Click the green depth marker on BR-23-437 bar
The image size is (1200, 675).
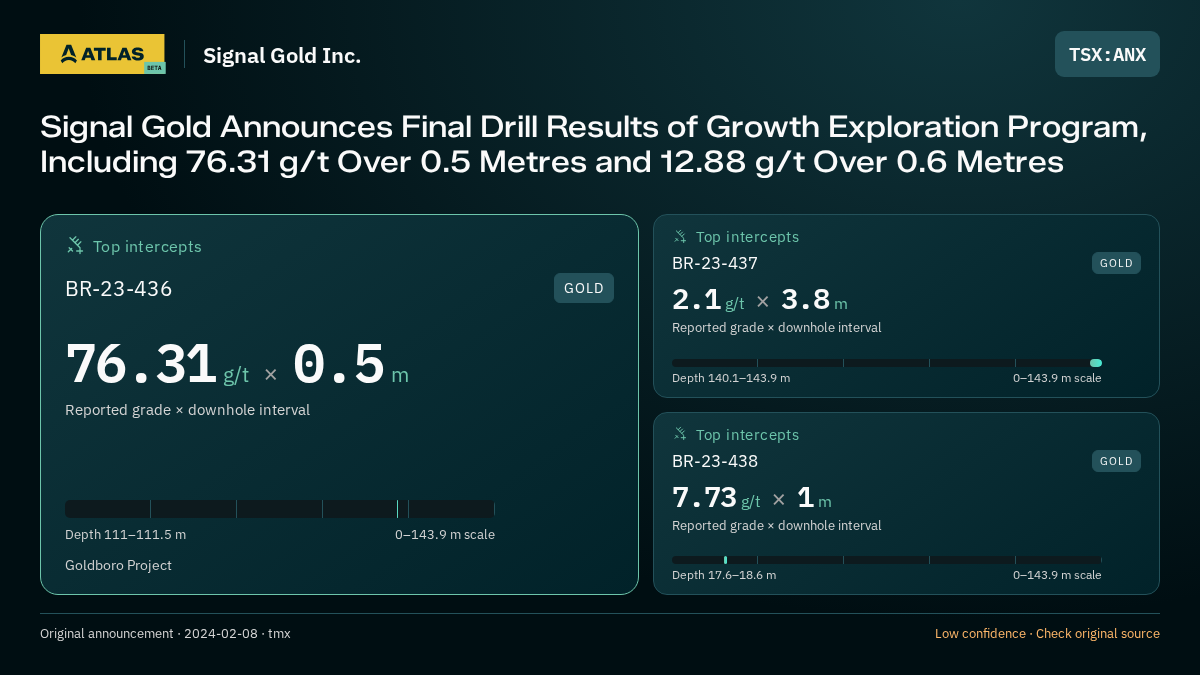(1096, 363)
